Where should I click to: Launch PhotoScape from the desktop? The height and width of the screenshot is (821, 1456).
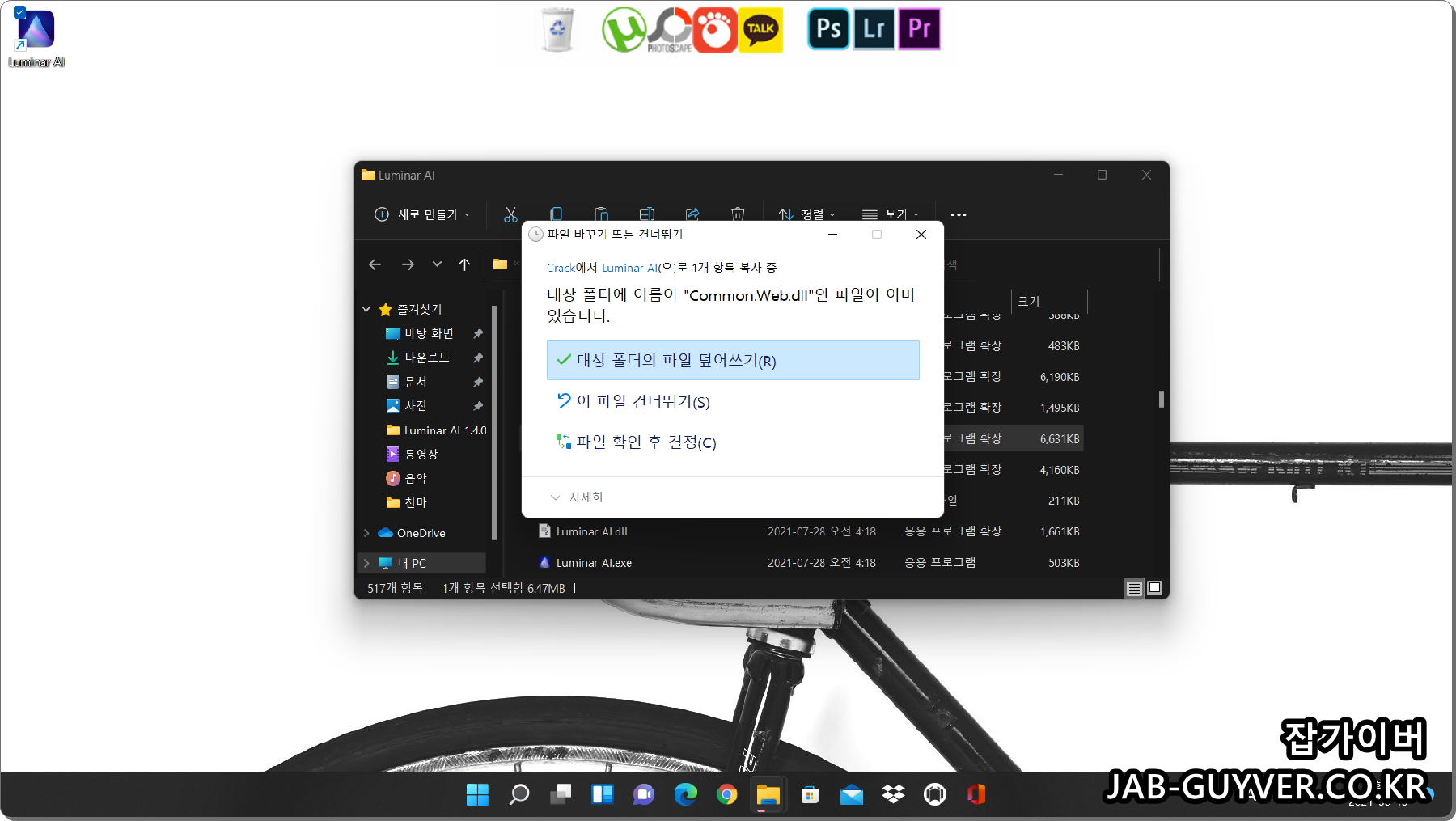(x=670, y=30)
